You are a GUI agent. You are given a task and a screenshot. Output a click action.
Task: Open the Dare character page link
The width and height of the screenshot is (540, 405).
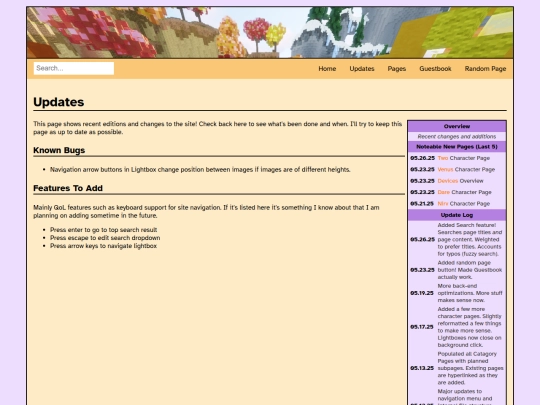[x=444, y=192]
